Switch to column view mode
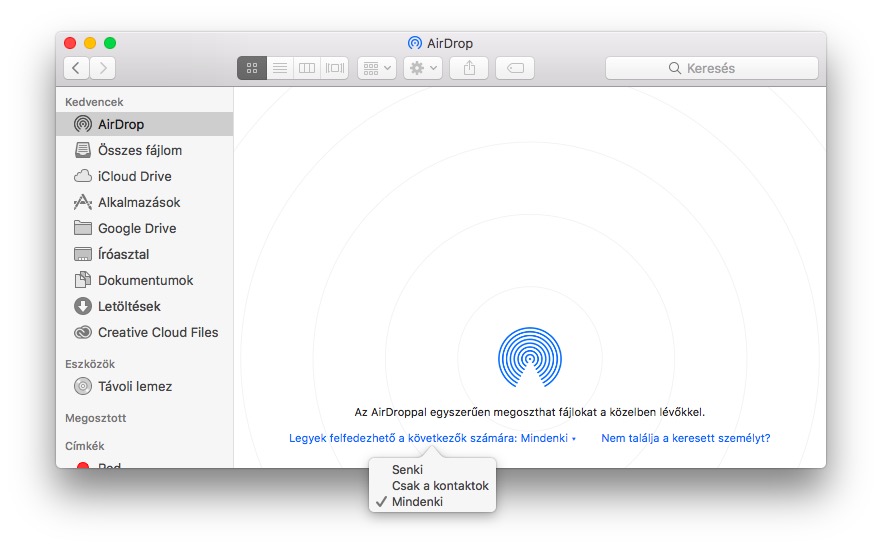 click(307, 68)
